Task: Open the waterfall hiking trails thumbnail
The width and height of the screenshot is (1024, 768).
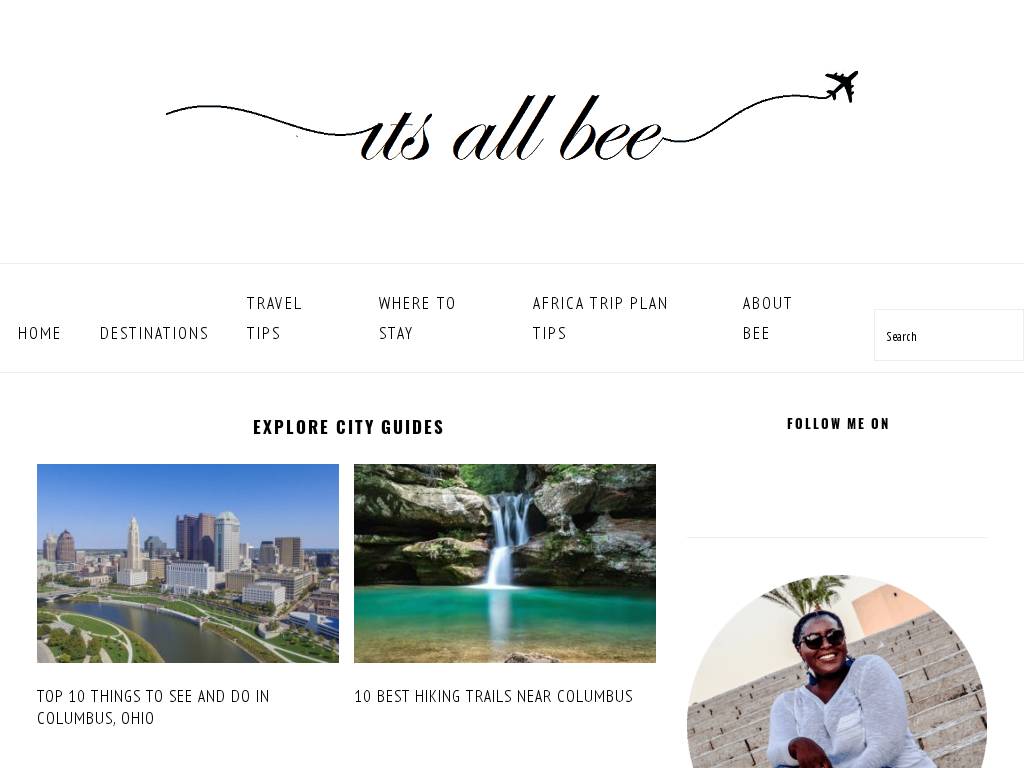Action: point(505,563)
